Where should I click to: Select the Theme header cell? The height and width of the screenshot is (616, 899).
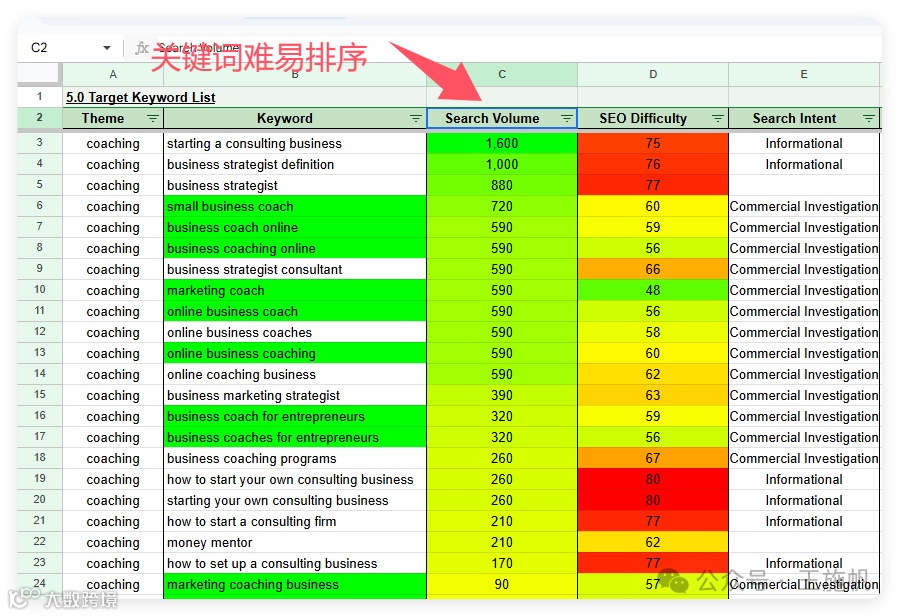click(113, 119)
